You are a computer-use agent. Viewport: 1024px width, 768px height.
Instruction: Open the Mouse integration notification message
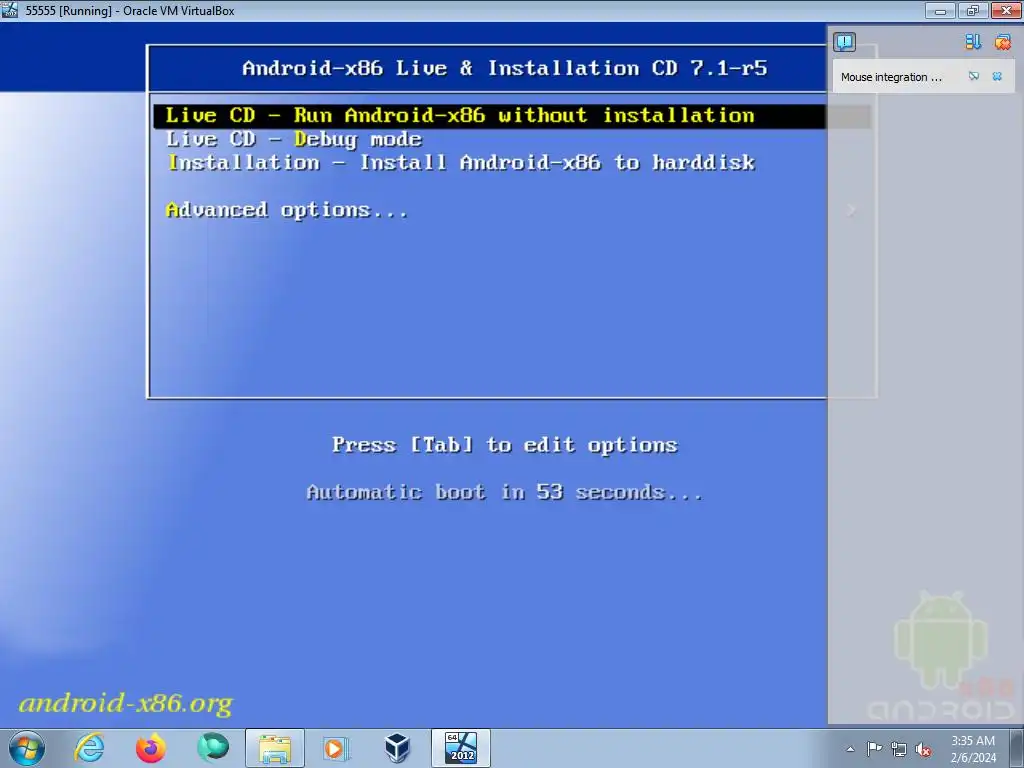click(891, 77)
